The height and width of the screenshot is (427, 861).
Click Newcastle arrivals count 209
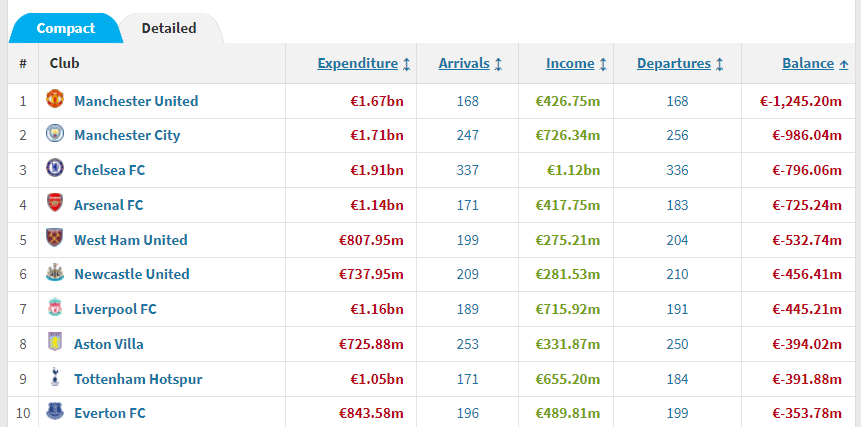(x=467, y=274)
